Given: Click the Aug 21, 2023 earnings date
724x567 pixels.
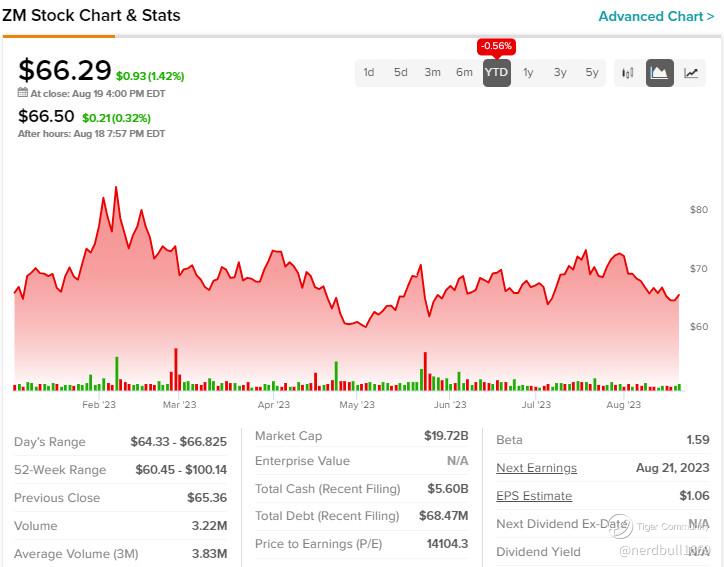Looking at the screenshot, I should click(673, 468).
